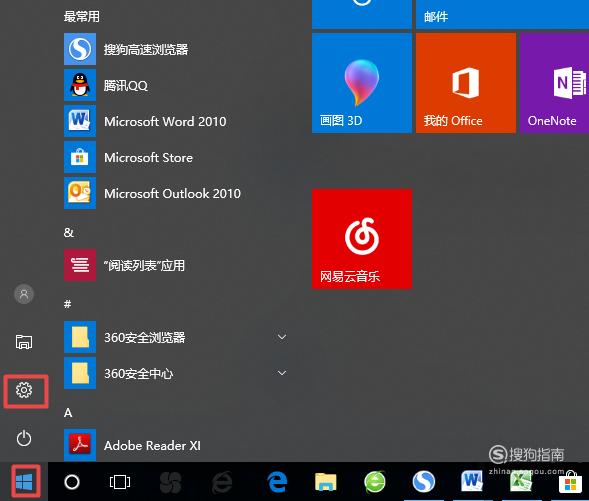The height and width of the screenshot is (501, 589).
Task: Click the & letter group header
Action: [x=68, y=232]
